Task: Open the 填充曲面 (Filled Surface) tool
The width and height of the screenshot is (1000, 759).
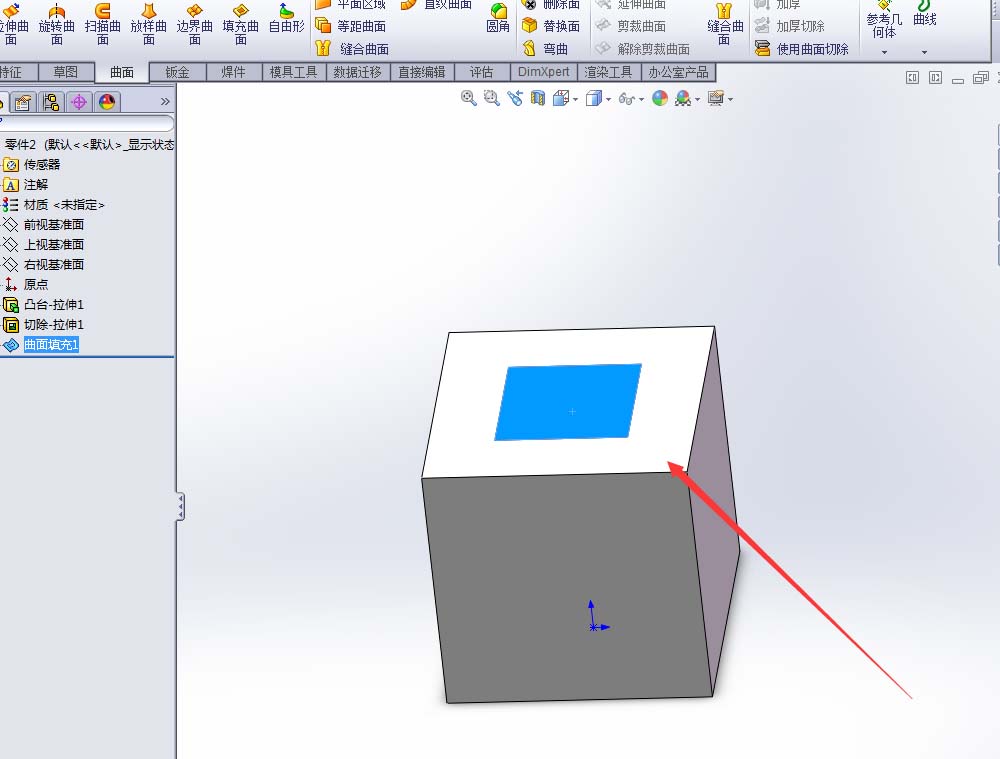Action: (x=240, y=25)
